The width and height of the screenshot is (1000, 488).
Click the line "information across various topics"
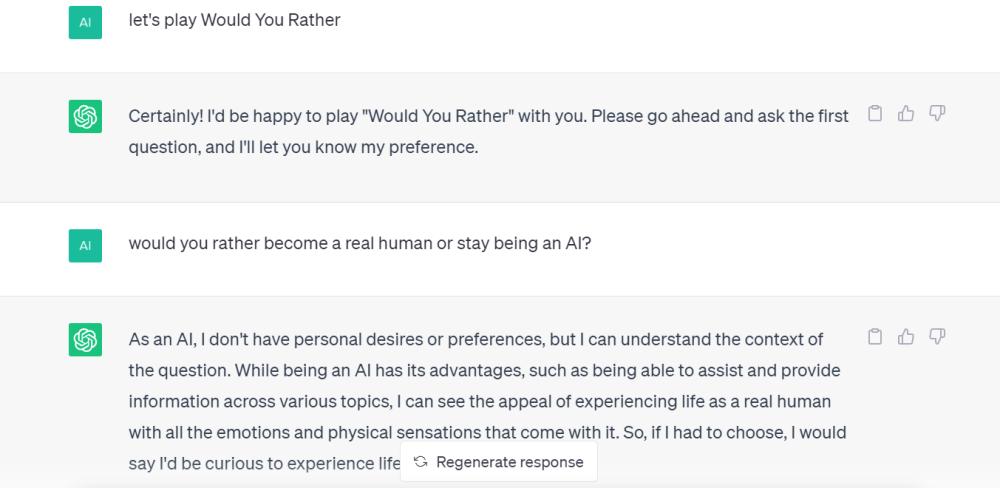click(x=480, y=401)
